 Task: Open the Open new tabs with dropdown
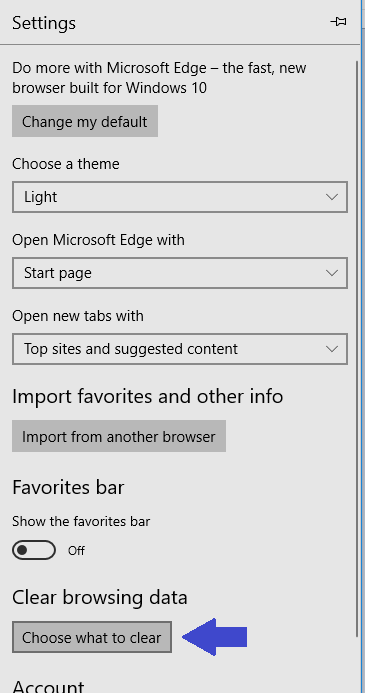point(180,349)
